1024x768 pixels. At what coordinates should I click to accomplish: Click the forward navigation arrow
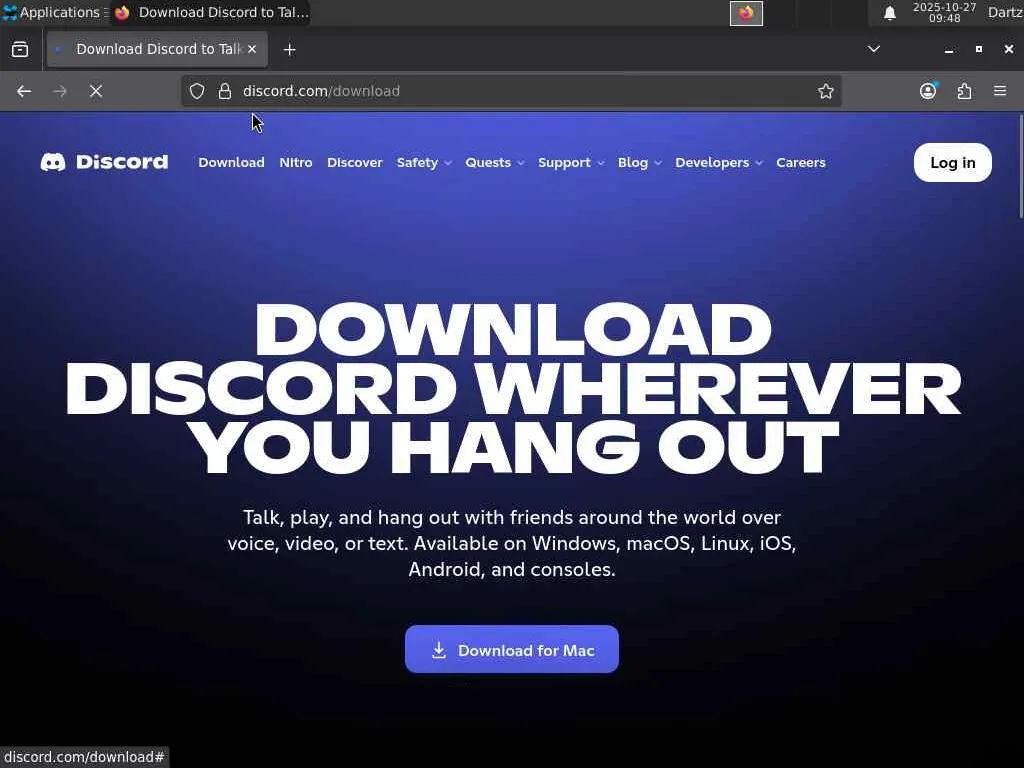coord(59,91)
